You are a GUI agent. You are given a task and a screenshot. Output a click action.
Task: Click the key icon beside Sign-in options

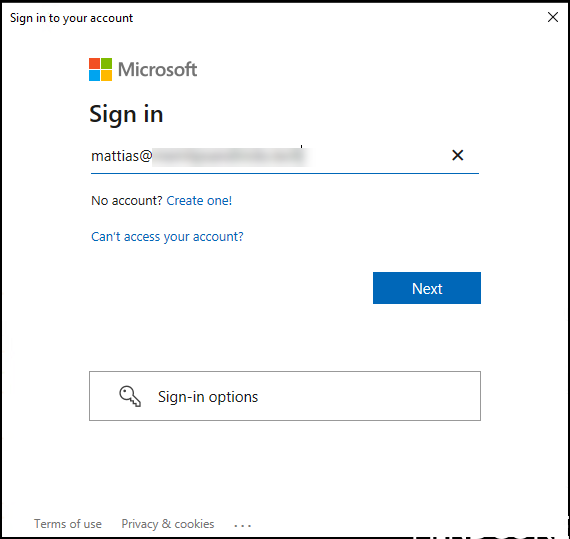pos(130,396)
